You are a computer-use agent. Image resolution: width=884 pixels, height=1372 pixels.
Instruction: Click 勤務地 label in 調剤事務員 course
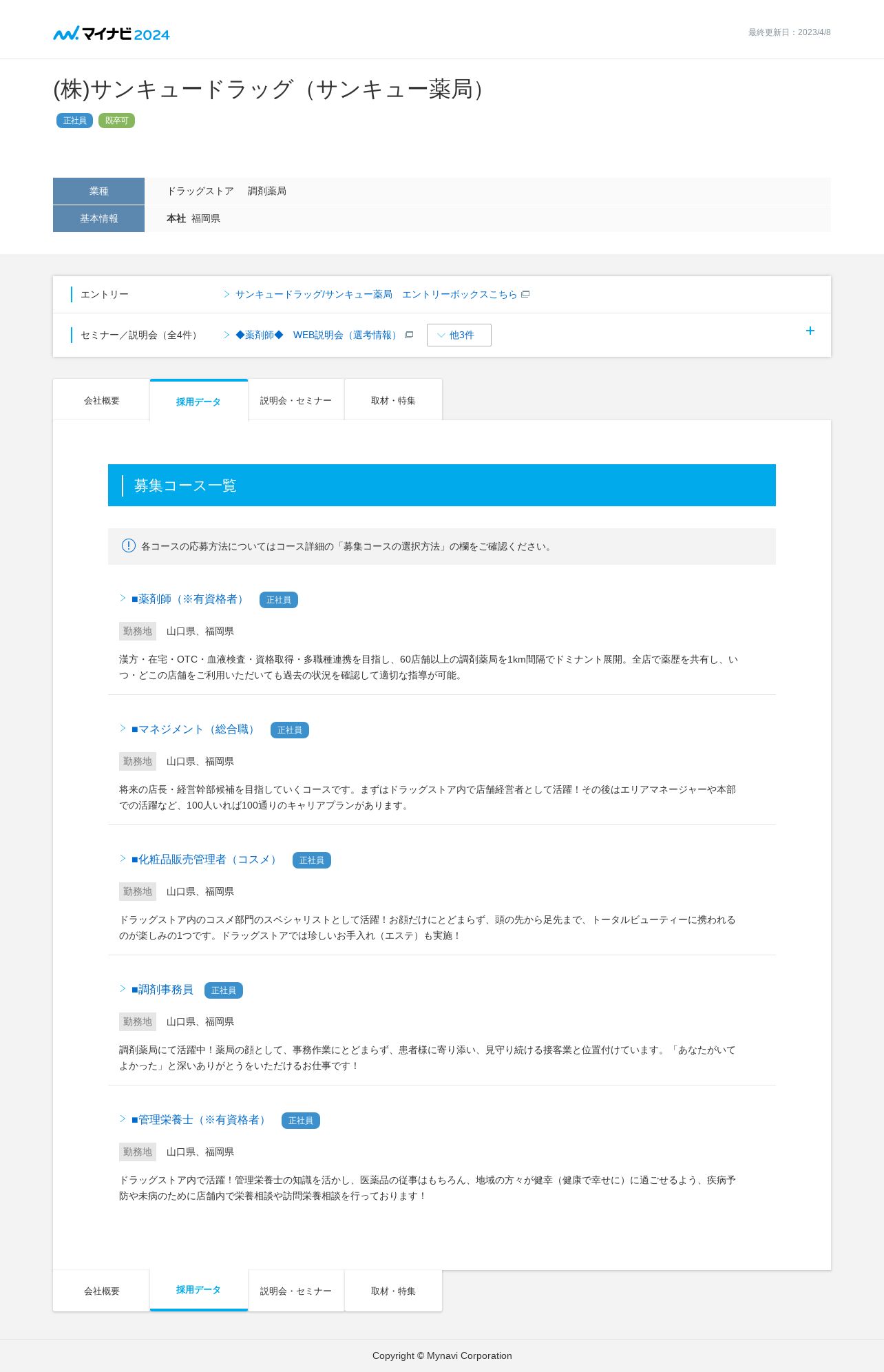[138, 1021]
